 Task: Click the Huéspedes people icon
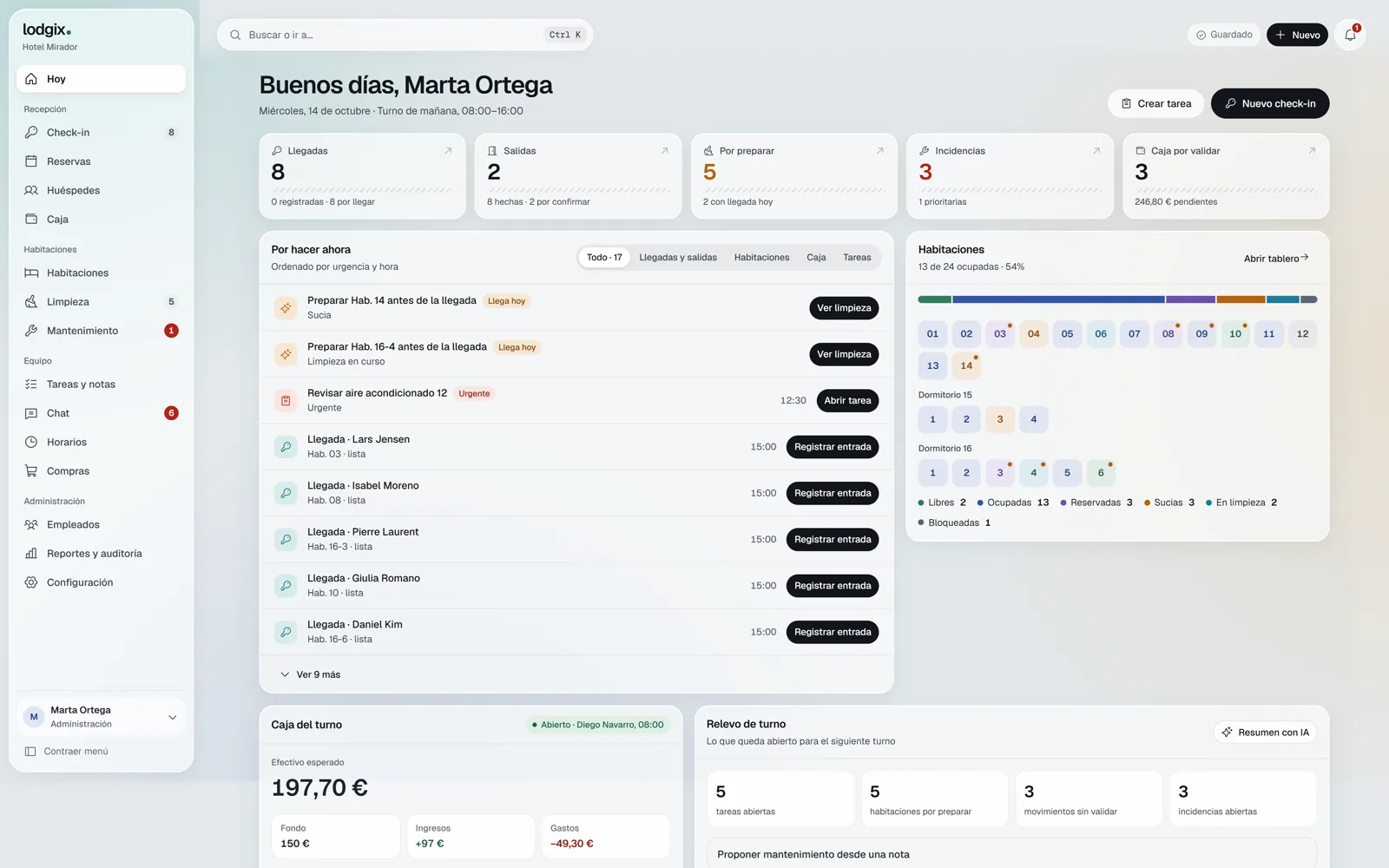point(31,190)
